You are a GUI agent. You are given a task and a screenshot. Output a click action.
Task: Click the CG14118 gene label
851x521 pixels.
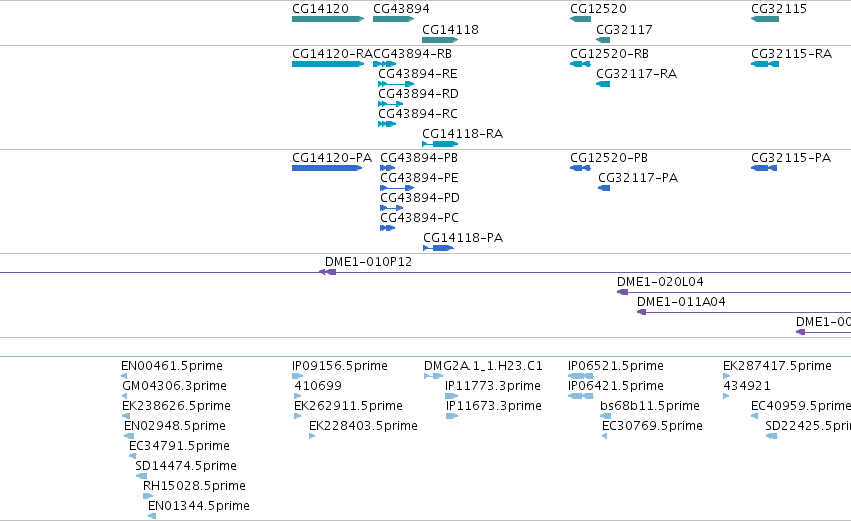click(x=450, y=29)
